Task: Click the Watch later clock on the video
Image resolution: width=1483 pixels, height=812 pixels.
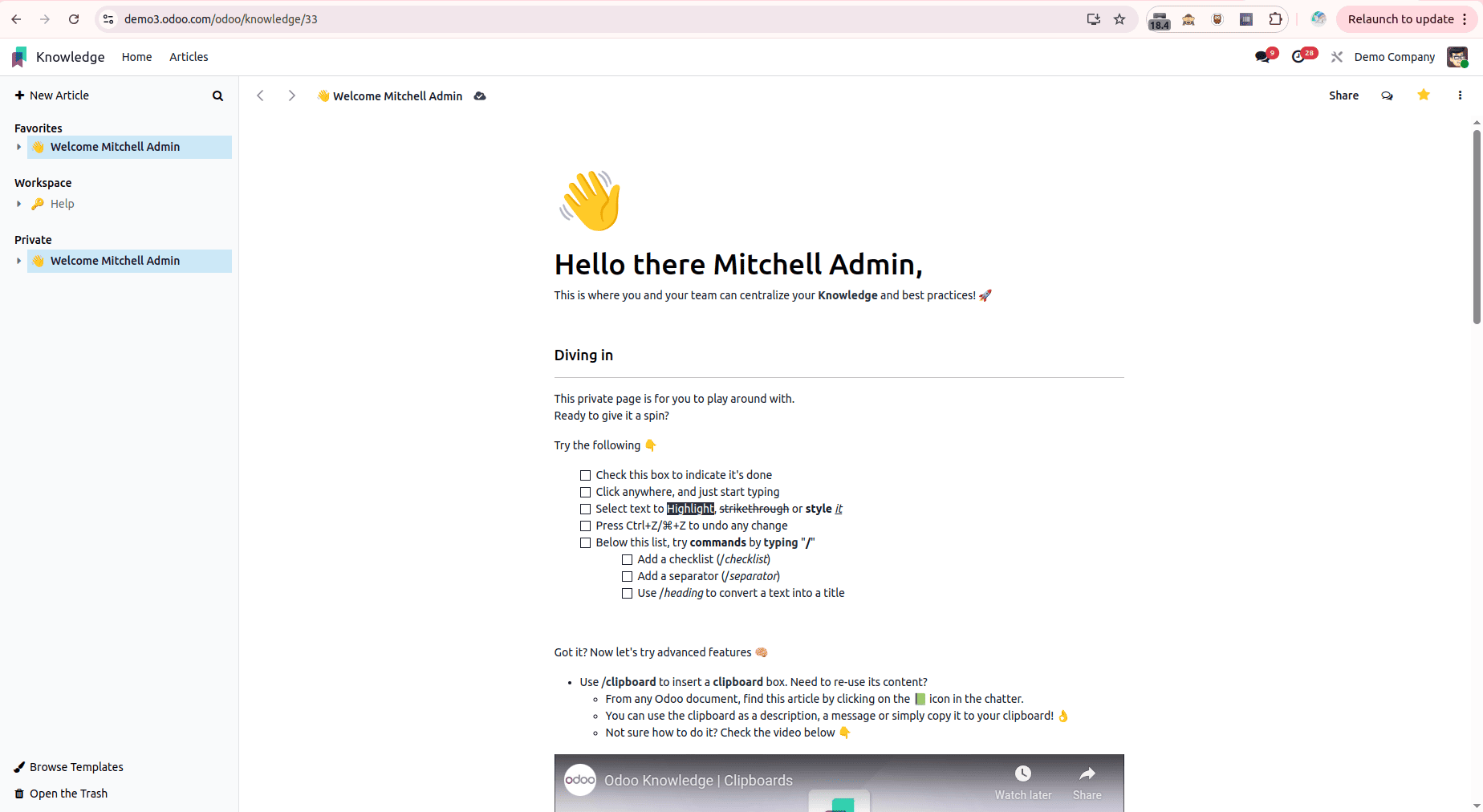Action: pyautogui.click(x=1023, y=773)
